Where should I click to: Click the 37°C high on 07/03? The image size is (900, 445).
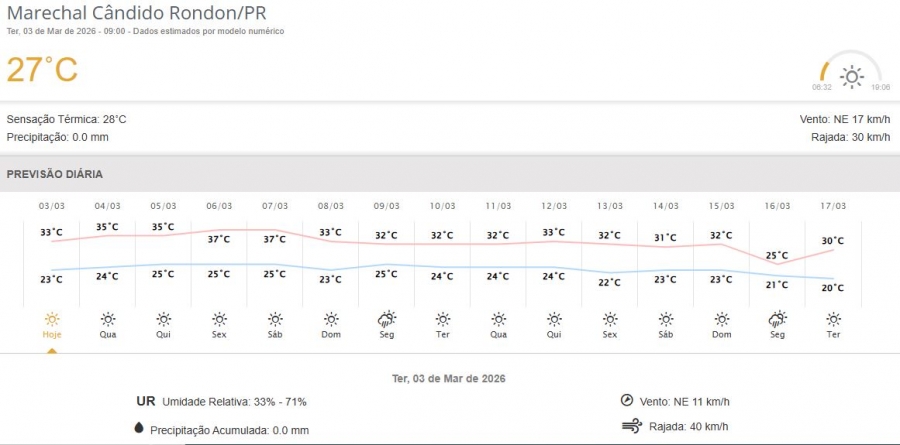pos(274,239)
